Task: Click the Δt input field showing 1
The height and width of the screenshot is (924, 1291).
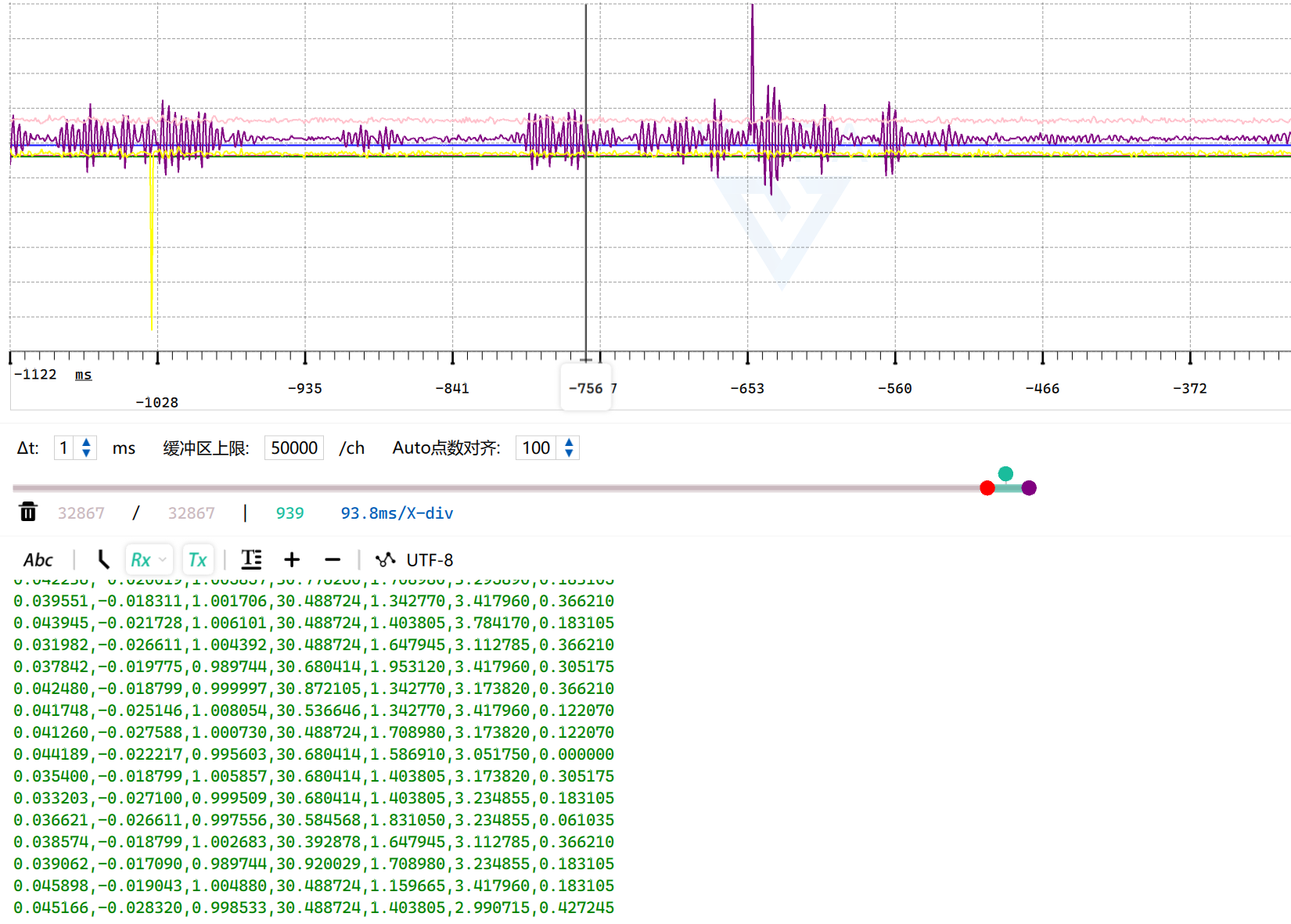Action: pyautogui.click(x=64, y=448)
